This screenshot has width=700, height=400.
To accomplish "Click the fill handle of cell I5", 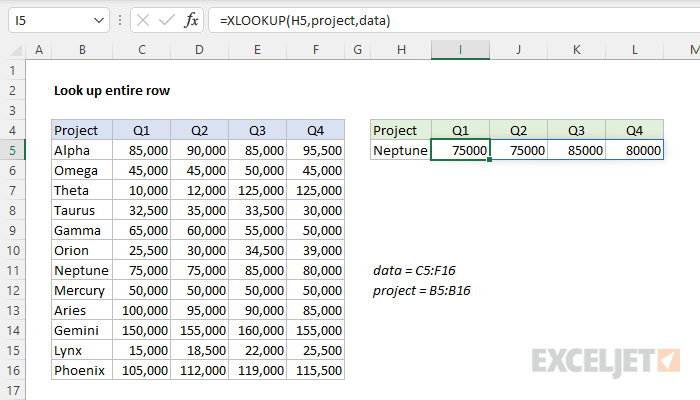I will click(x=490, y=159).
